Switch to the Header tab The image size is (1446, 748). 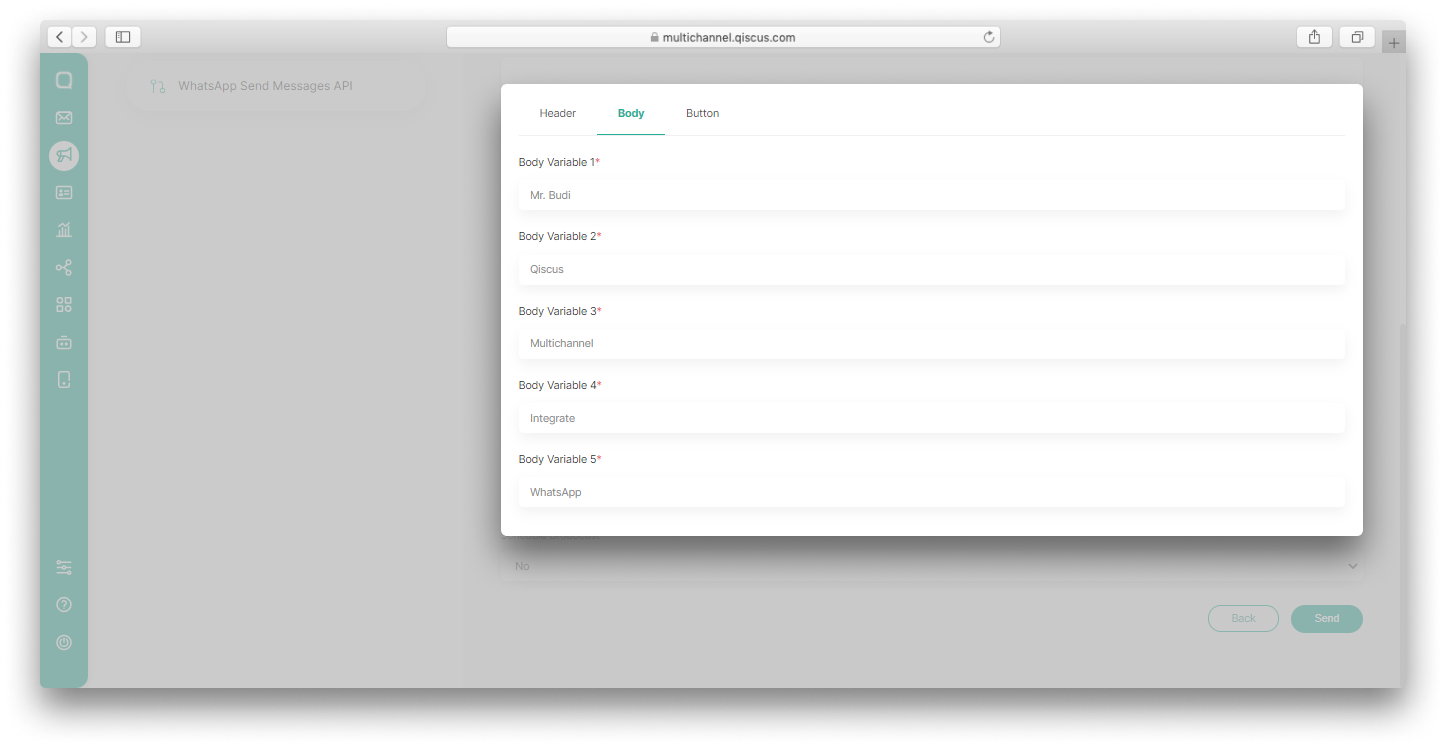557,113
